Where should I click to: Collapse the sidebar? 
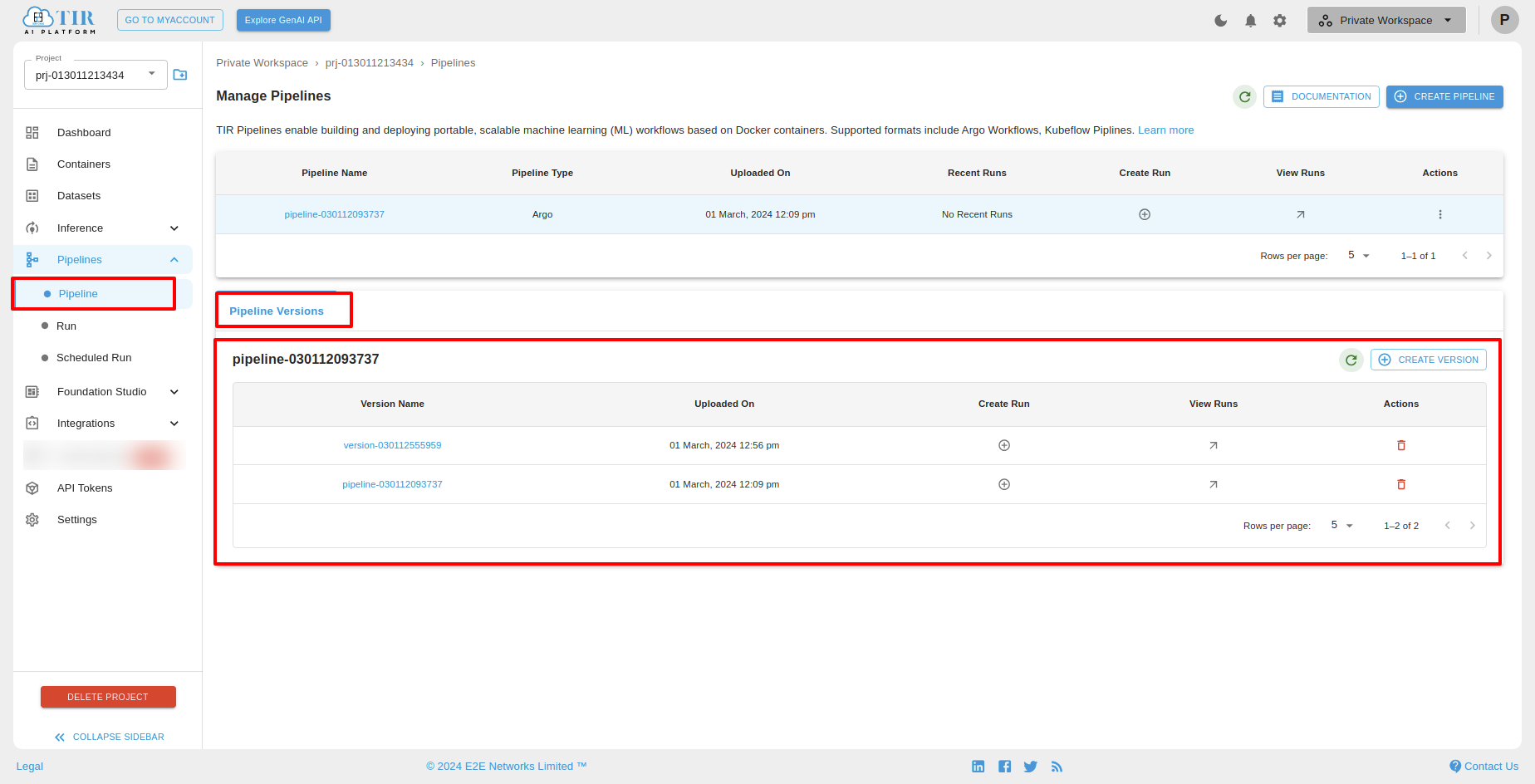pyautogui.click(x=110, y=737)
